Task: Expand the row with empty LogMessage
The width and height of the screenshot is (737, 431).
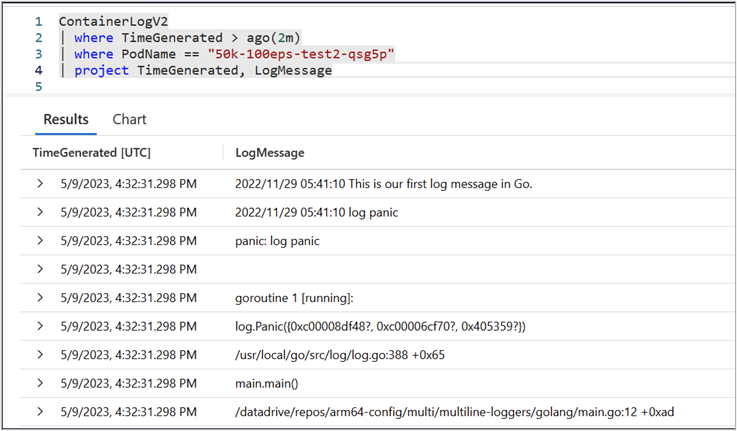Action: 40,269
